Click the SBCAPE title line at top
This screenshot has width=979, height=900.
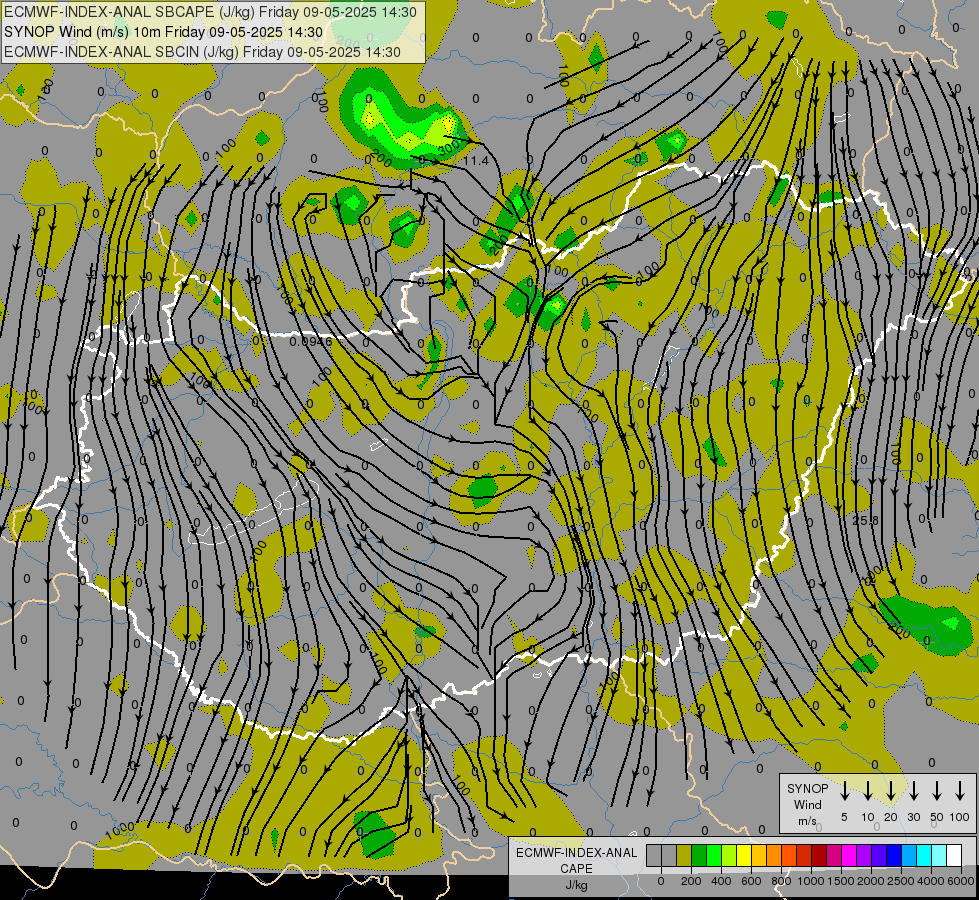(x=210, y=12)
